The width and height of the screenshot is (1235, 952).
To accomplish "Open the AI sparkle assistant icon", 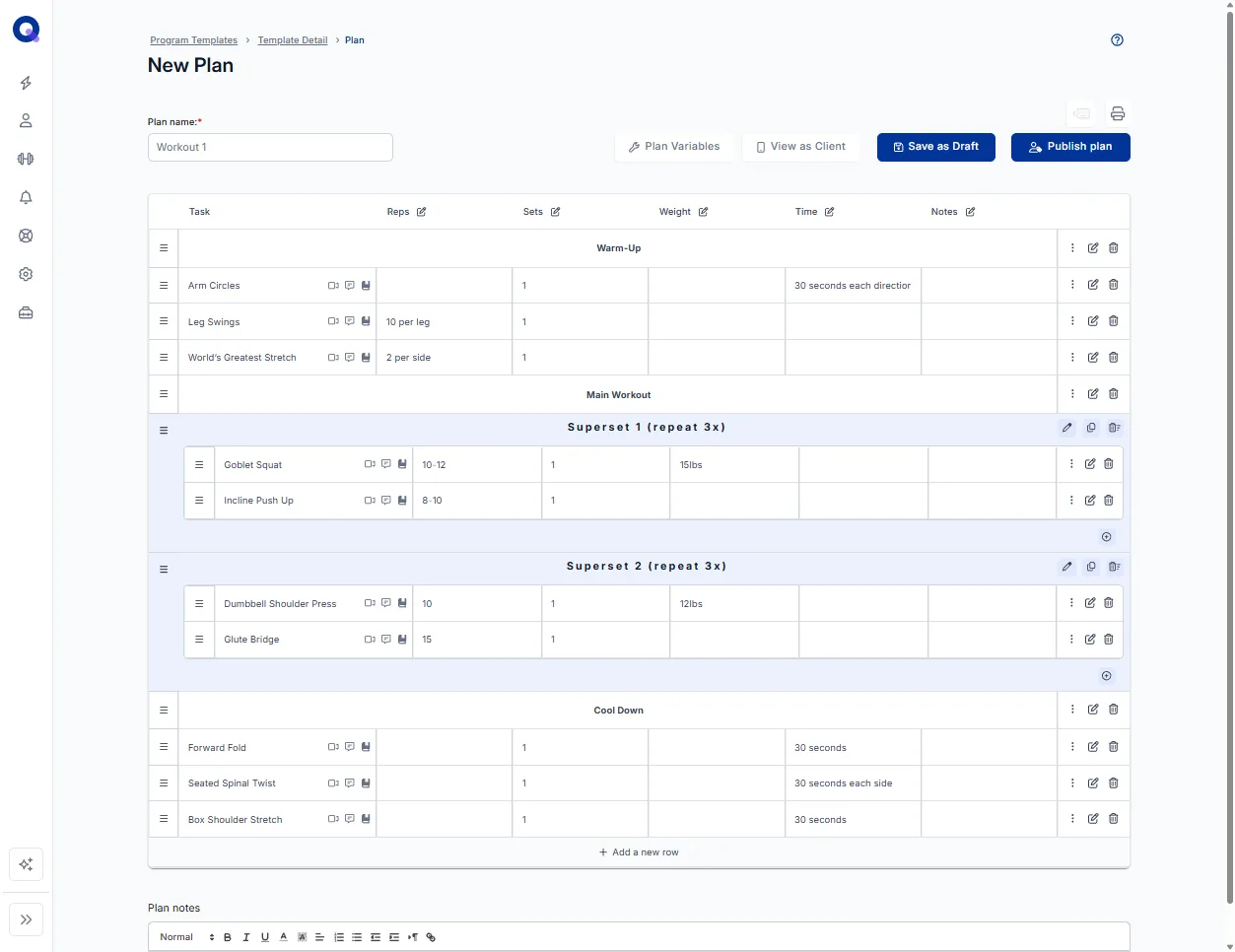I will [26, 864].
